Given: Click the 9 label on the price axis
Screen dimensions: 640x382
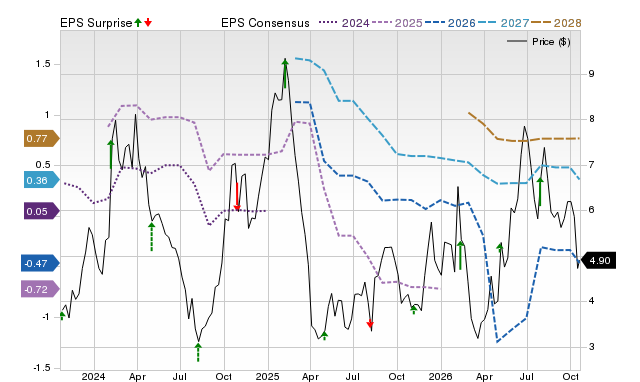Looking at the screenshot, I should [x=591, y=74].
